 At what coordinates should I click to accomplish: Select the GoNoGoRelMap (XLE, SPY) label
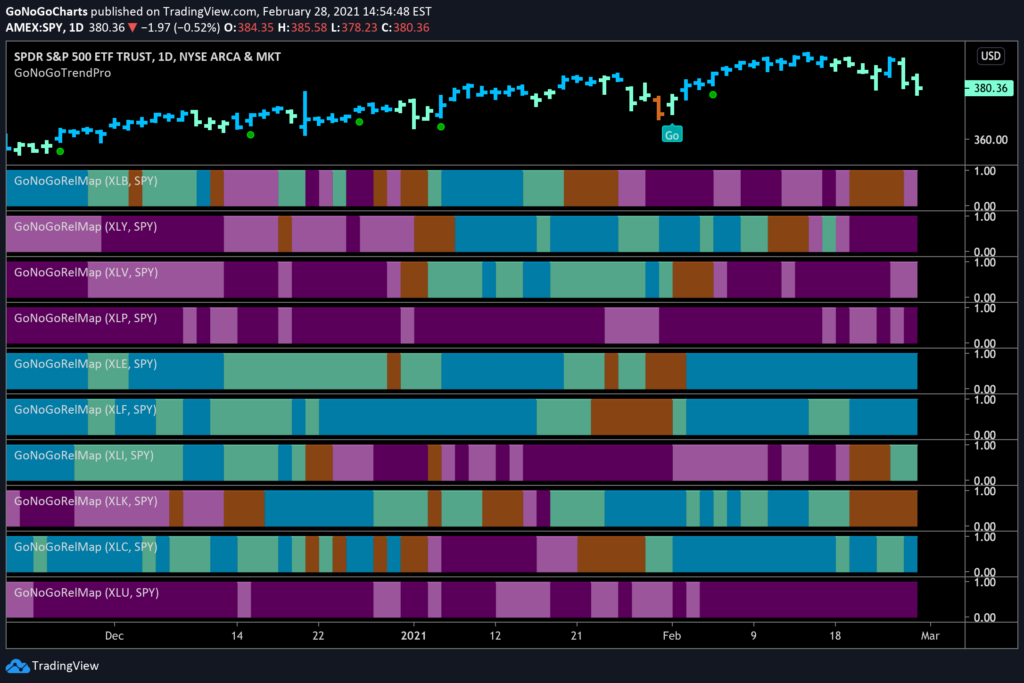(86, 364)
